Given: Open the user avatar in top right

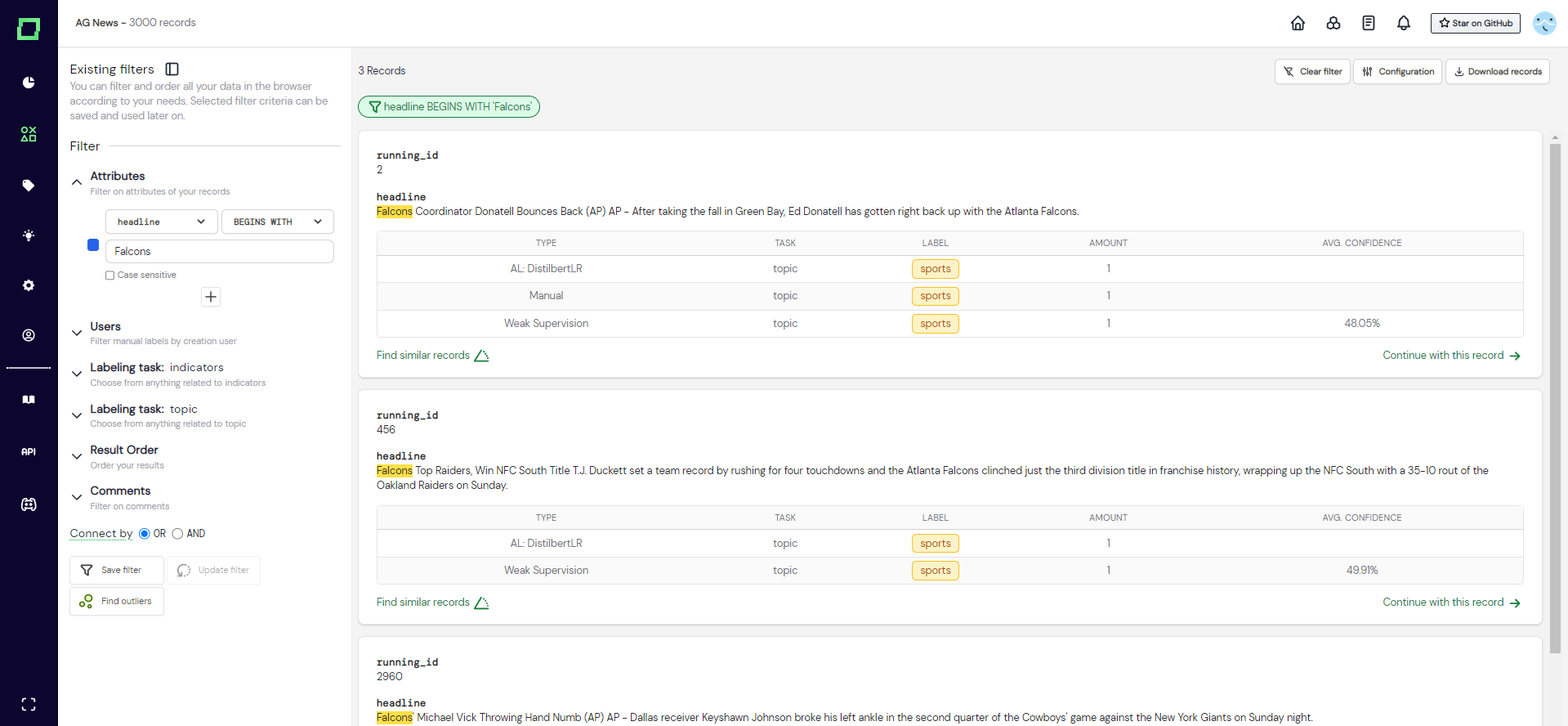Looking at the screenshot, I should (x=1544, y=23).
